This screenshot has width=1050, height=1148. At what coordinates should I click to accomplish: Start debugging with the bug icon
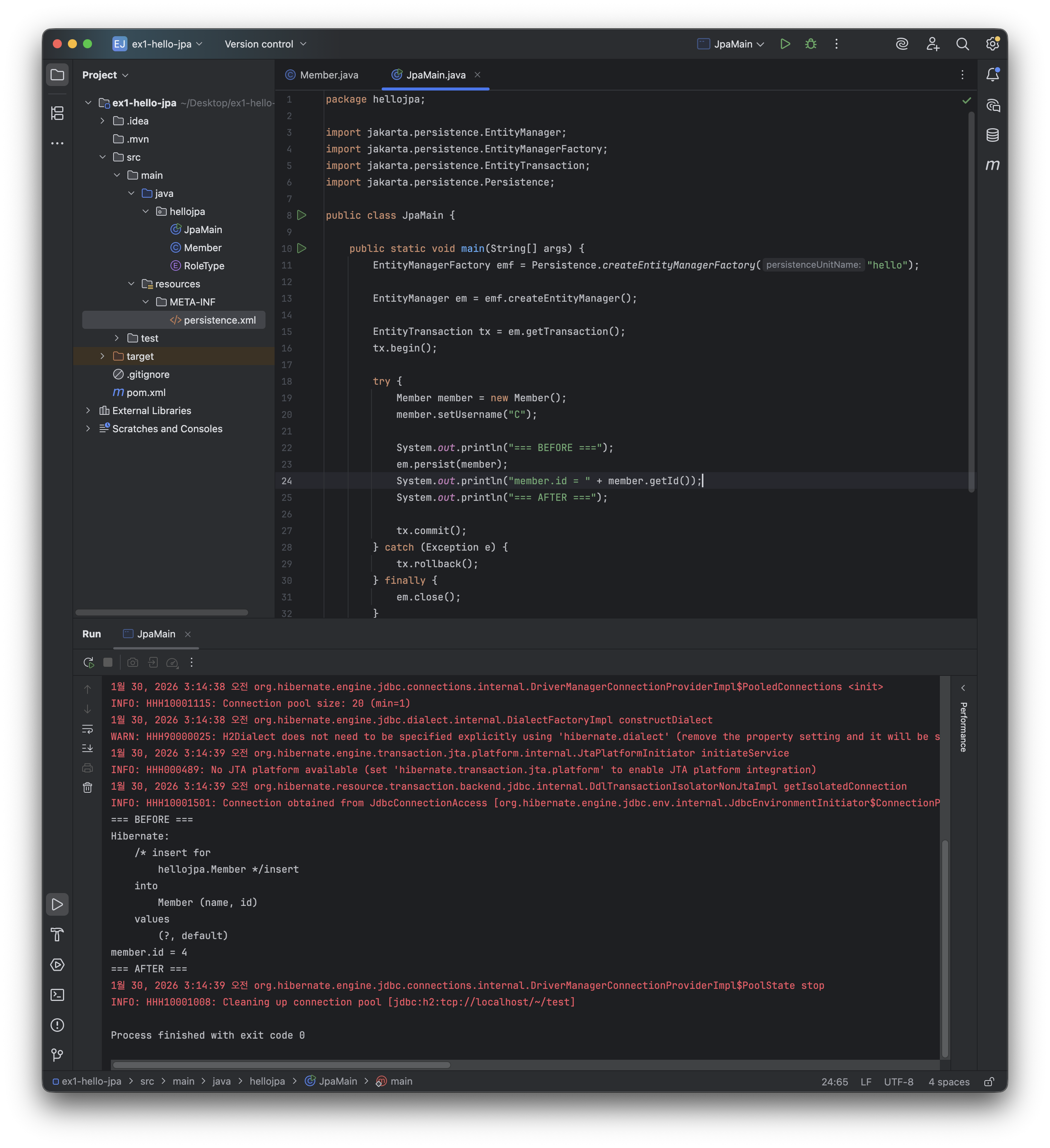point(811,44)
